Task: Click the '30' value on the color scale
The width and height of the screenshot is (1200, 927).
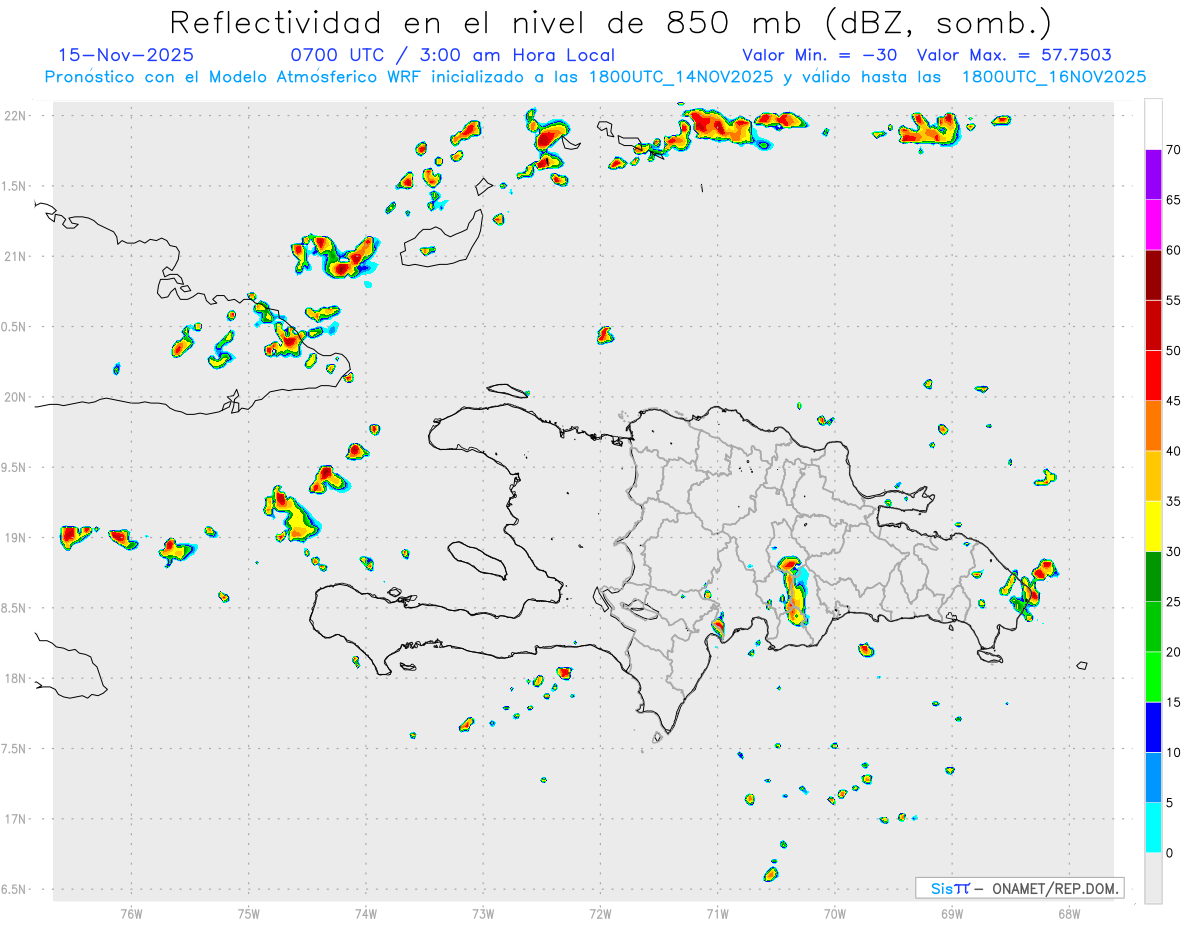Action: pyautogui.click(x=1173, y=552)
